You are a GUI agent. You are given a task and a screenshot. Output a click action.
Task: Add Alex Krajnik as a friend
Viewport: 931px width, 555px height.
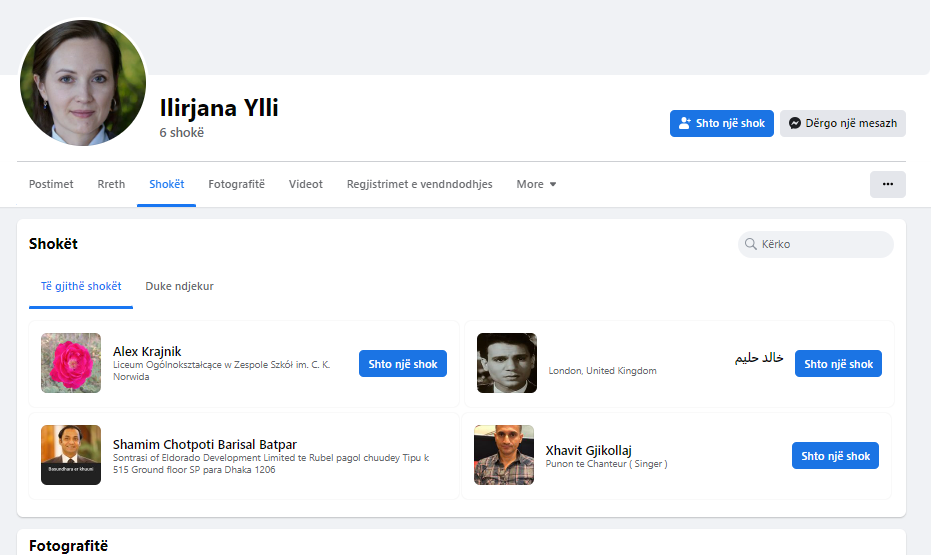(x=402, y=364)
